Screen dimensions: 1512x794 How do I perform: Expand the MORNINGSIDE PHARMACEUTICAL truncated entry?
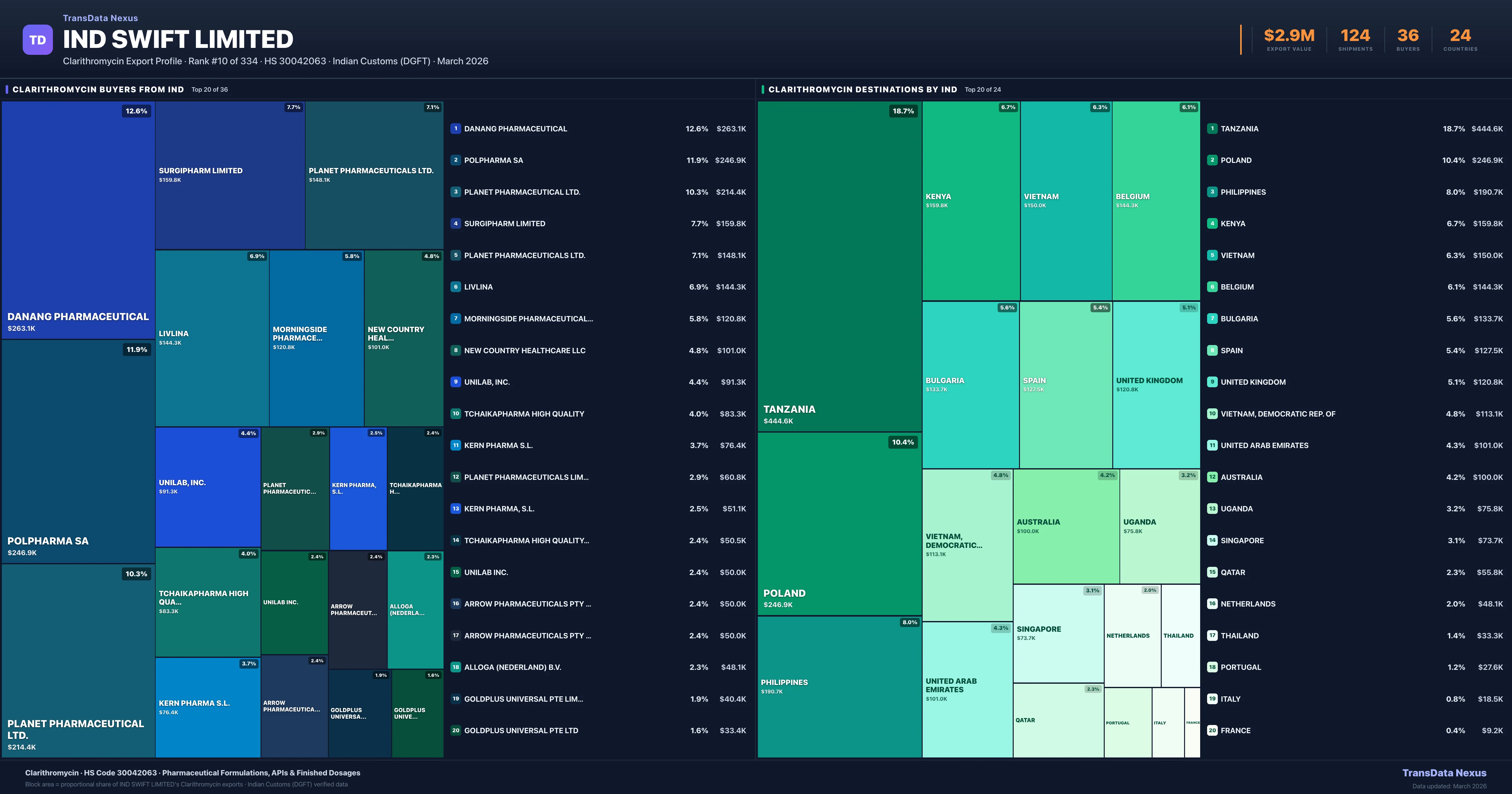(x=528, y=319)
